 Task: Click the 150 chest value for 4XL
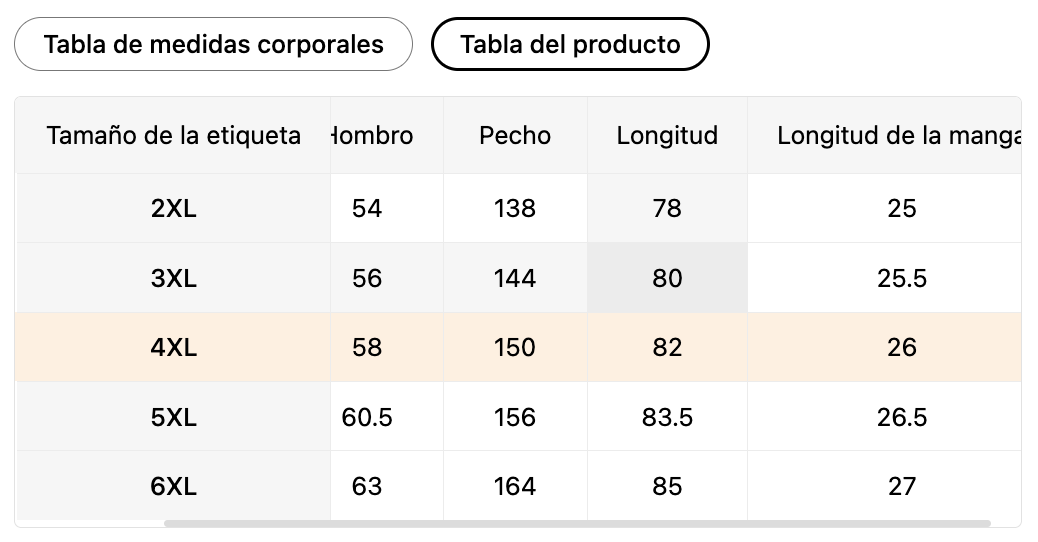tap(515, 347)
